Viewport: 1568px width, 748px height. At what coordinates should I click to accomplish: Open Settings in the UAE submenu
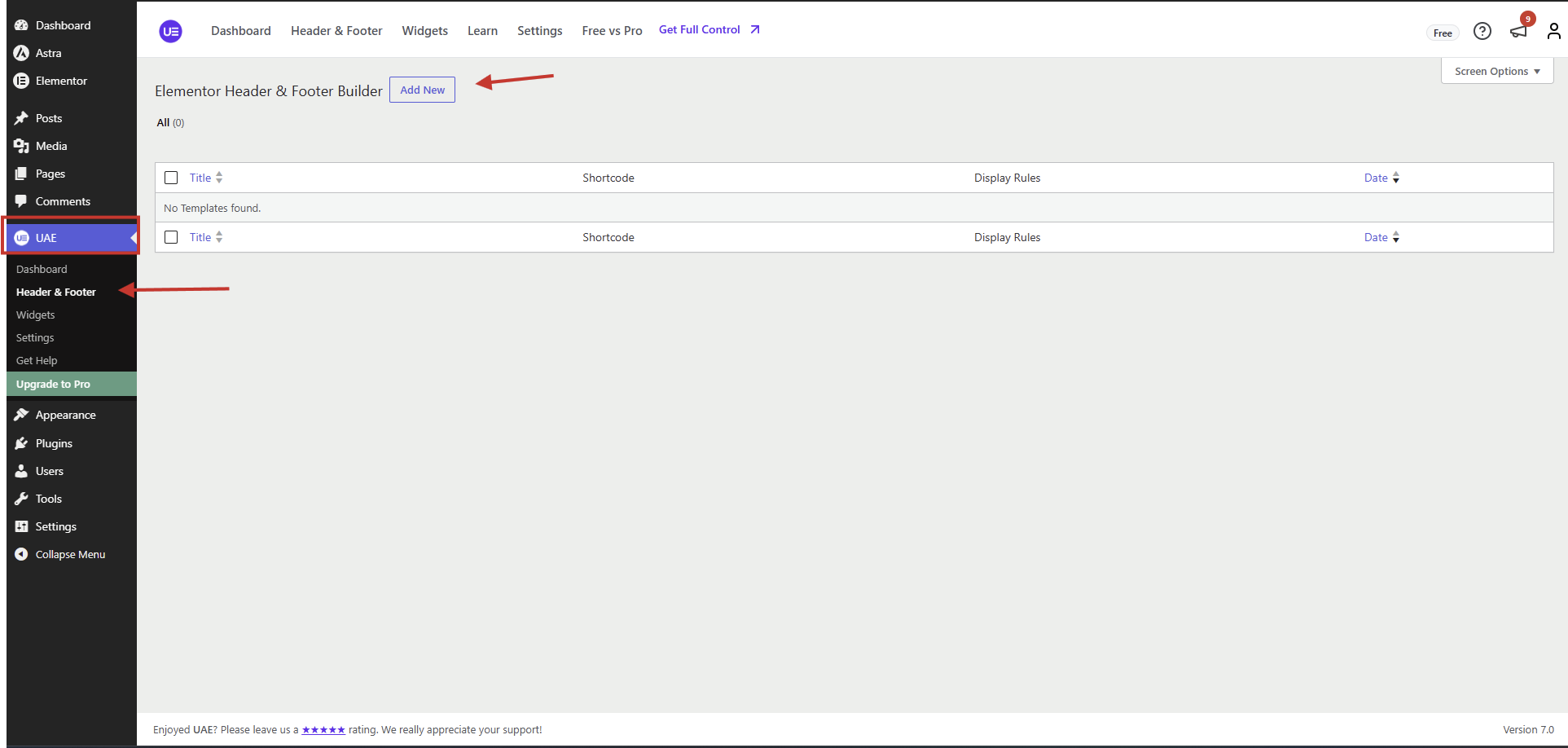pyautogui.click(x=35, y=337)
